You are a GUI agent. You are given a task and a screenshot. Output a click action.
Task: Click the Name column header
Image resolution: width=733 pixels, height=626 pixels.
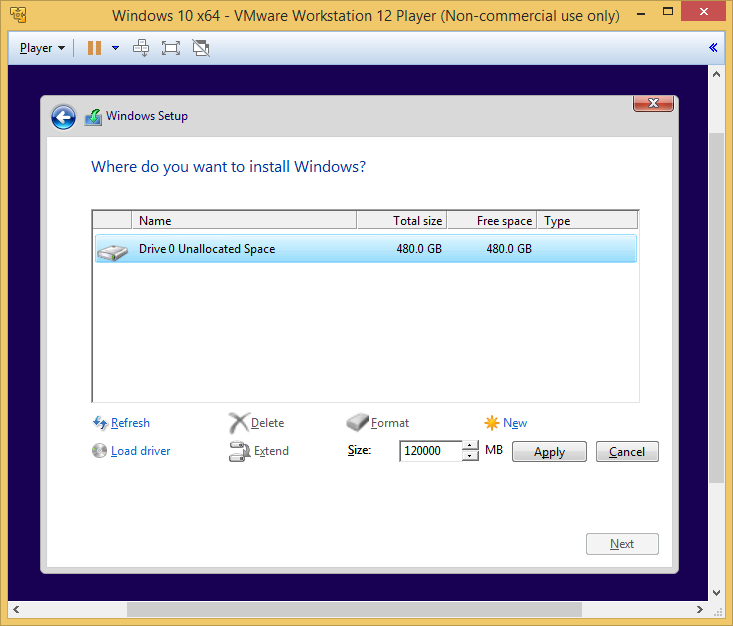coord(244,221)
